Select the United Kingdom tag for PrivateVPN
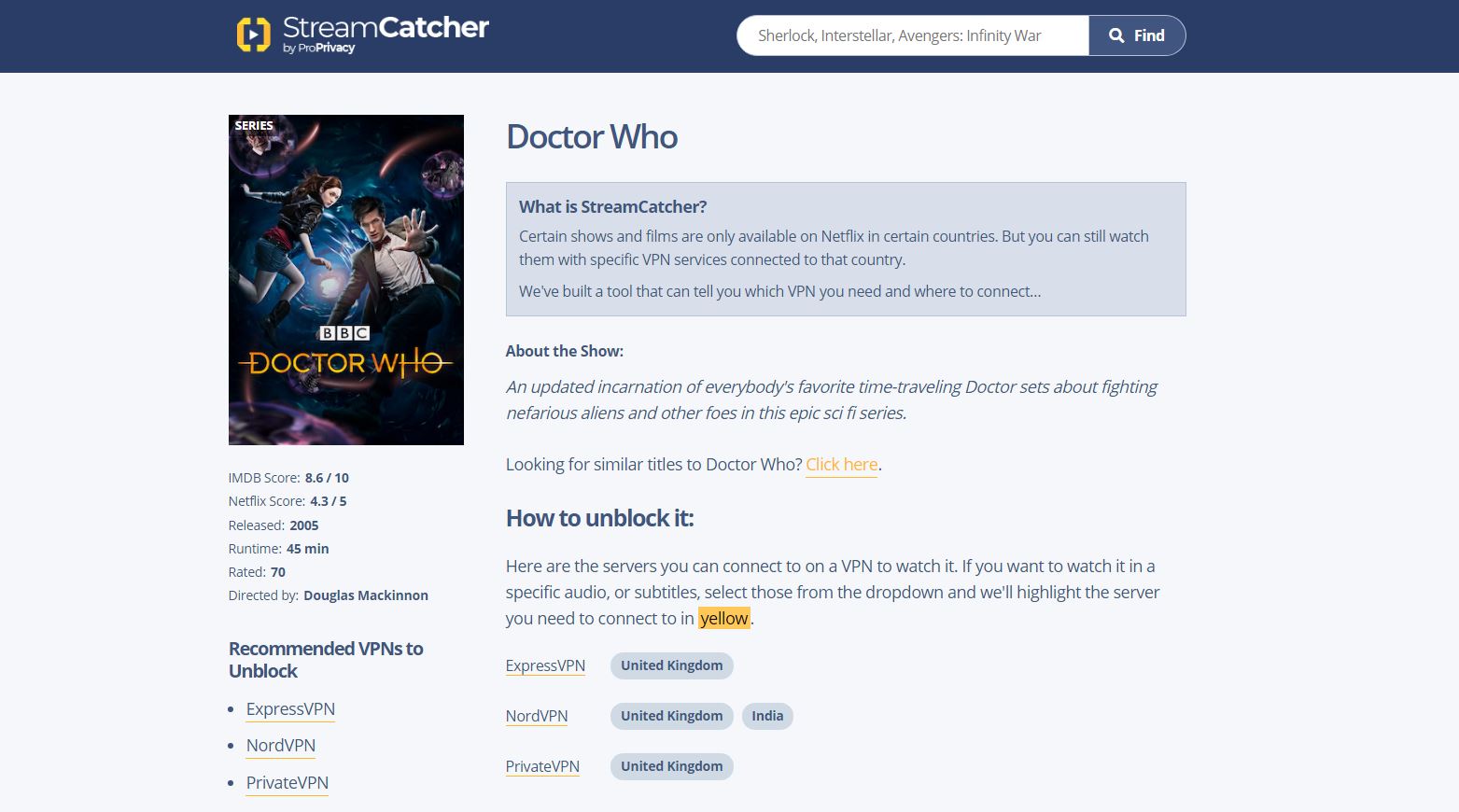This screenshot has height=812, width=1459. [x=671, y=765]
